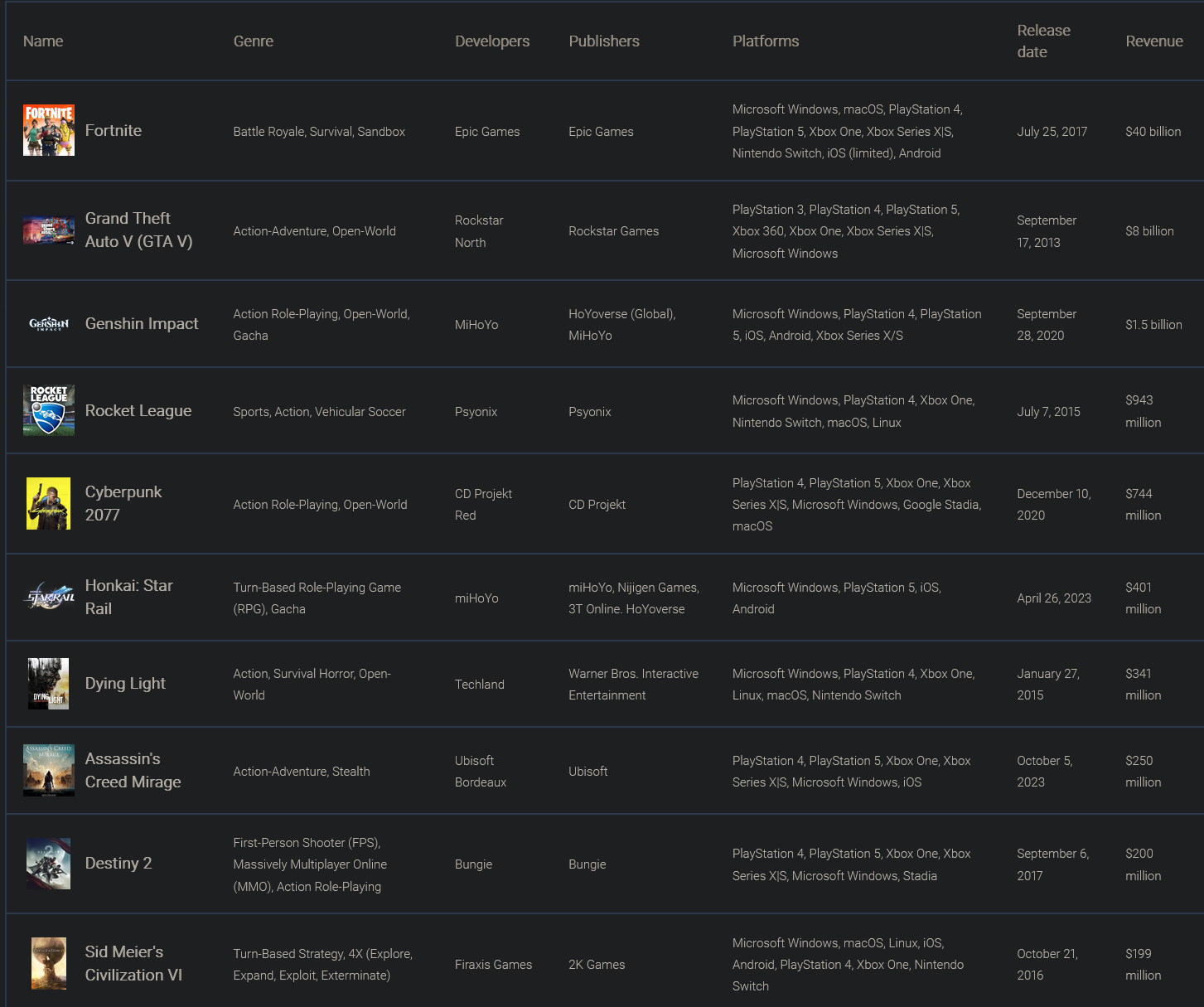Select the Civilization VI cover thumbnail

pos(49,963)
